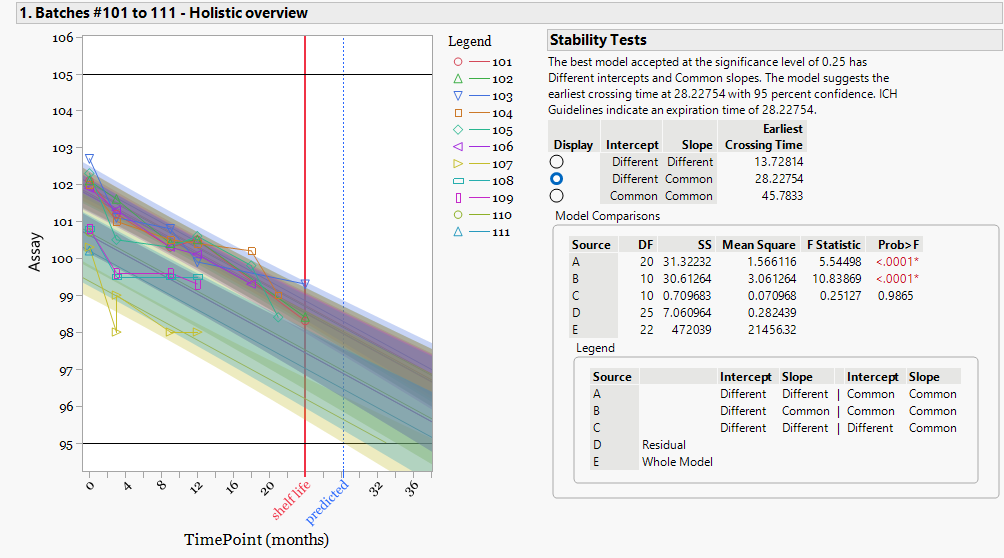Click the Earliest Crossing Time column header
This screenshot has height=558, width=1004.
click(x=763, y=137)
